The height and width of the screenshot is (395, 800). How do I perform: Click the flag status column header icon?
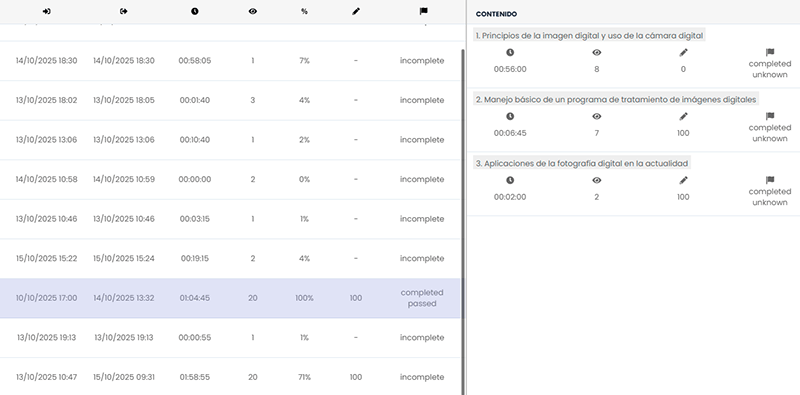pyautogui.click(x=423, y=11)
